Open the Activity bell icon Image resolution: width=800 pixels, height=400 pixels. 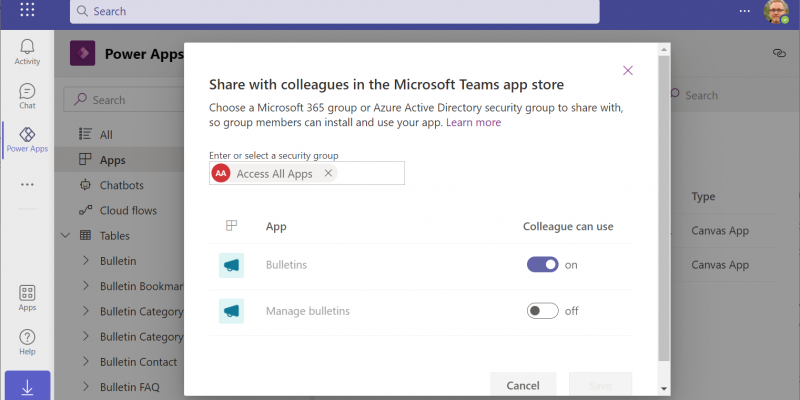click(27, 52)
